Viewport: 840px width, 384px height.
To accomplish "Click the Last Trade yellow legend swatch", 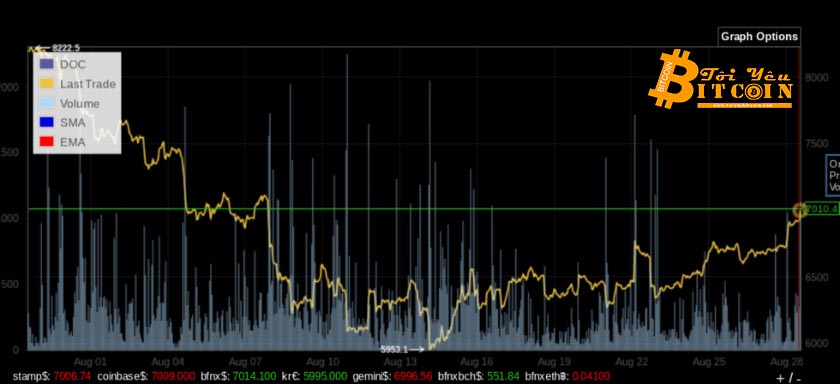I will (47, 84).
